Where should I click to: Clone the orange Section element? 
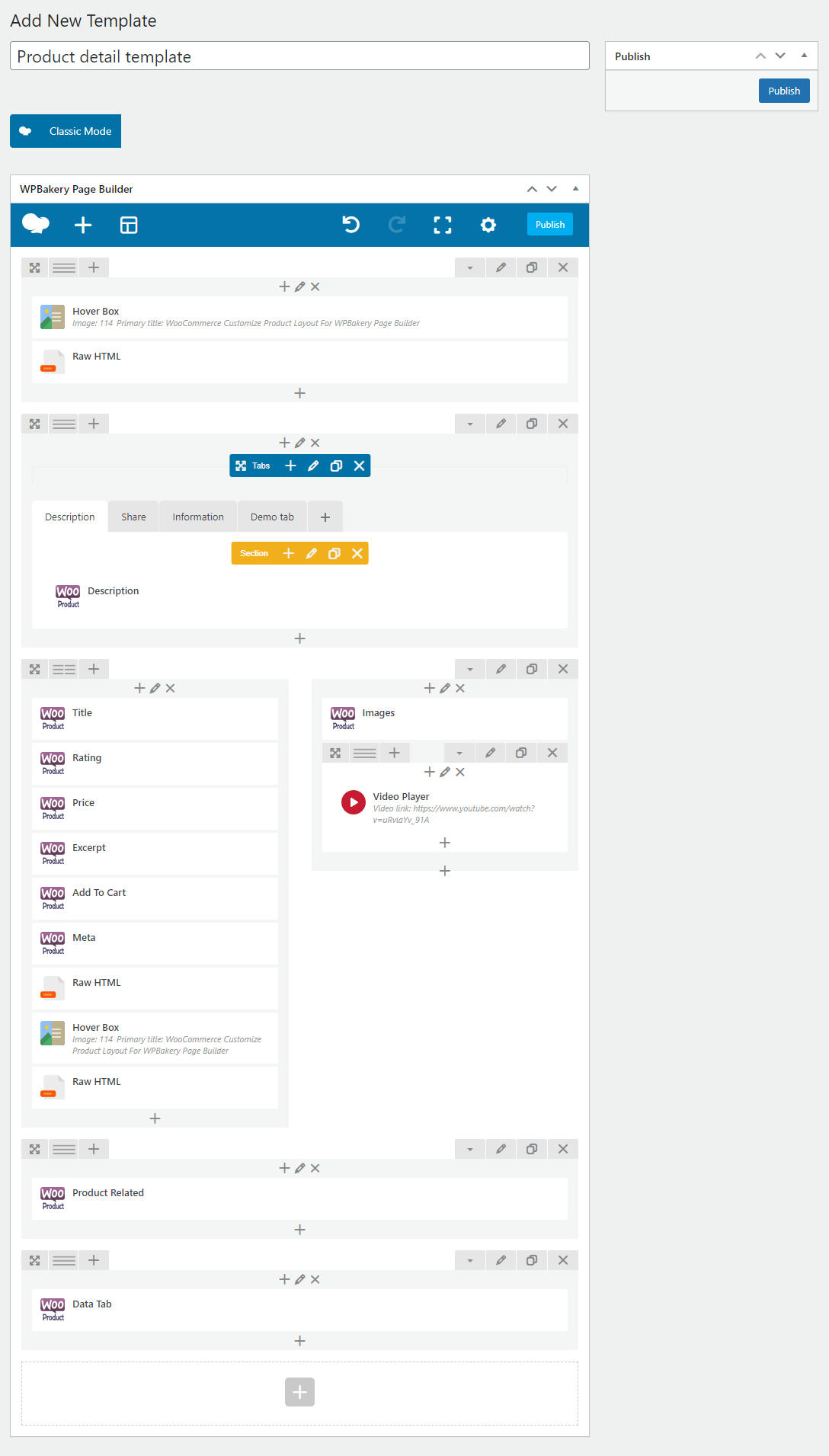coord(334,553)
